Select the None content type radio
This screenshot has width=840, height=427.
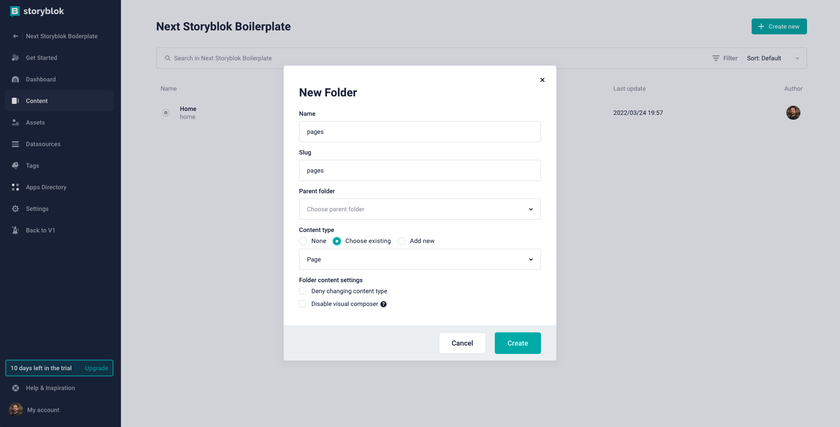tap(303, 241)
